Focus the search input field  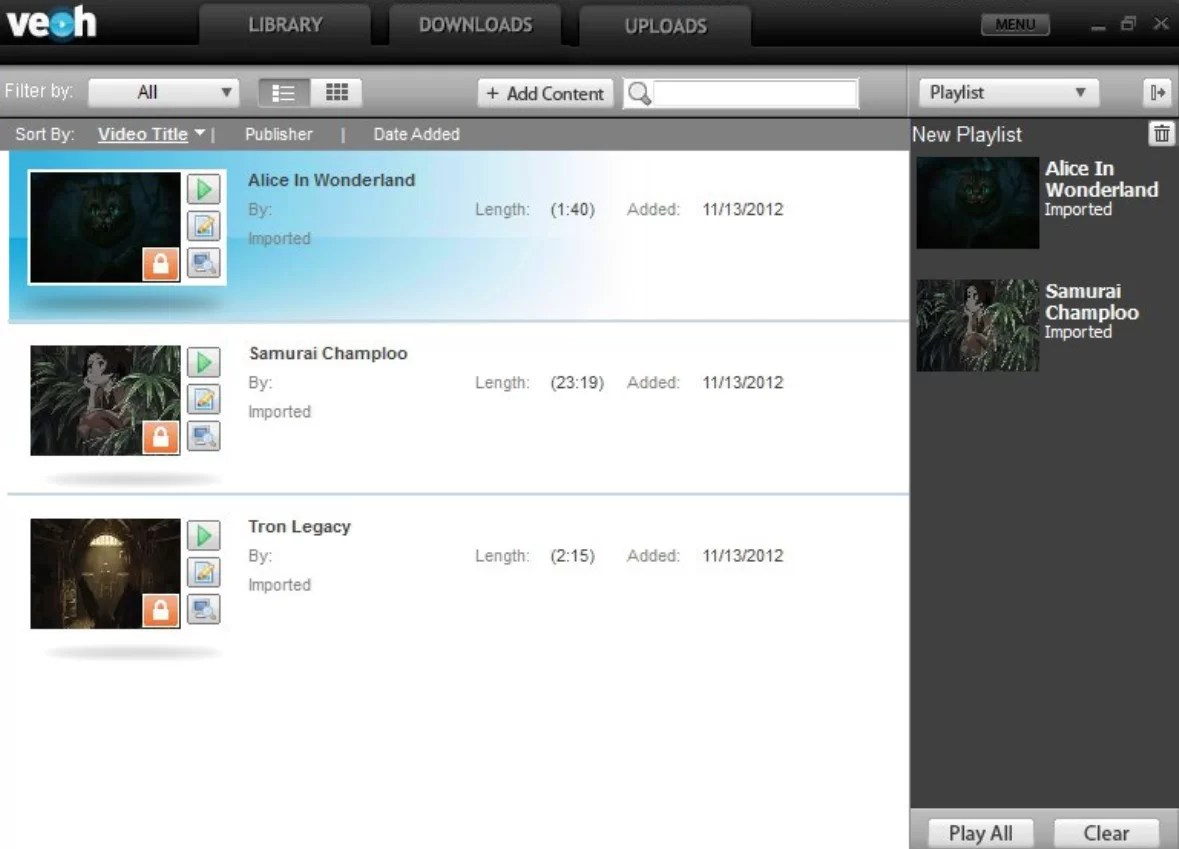pos(756,93)
